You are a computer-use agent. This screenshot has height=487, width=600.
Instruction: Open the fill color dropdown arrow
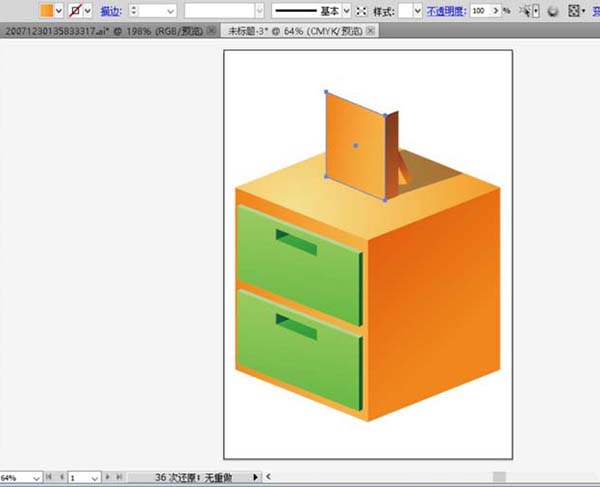point(59,11)
